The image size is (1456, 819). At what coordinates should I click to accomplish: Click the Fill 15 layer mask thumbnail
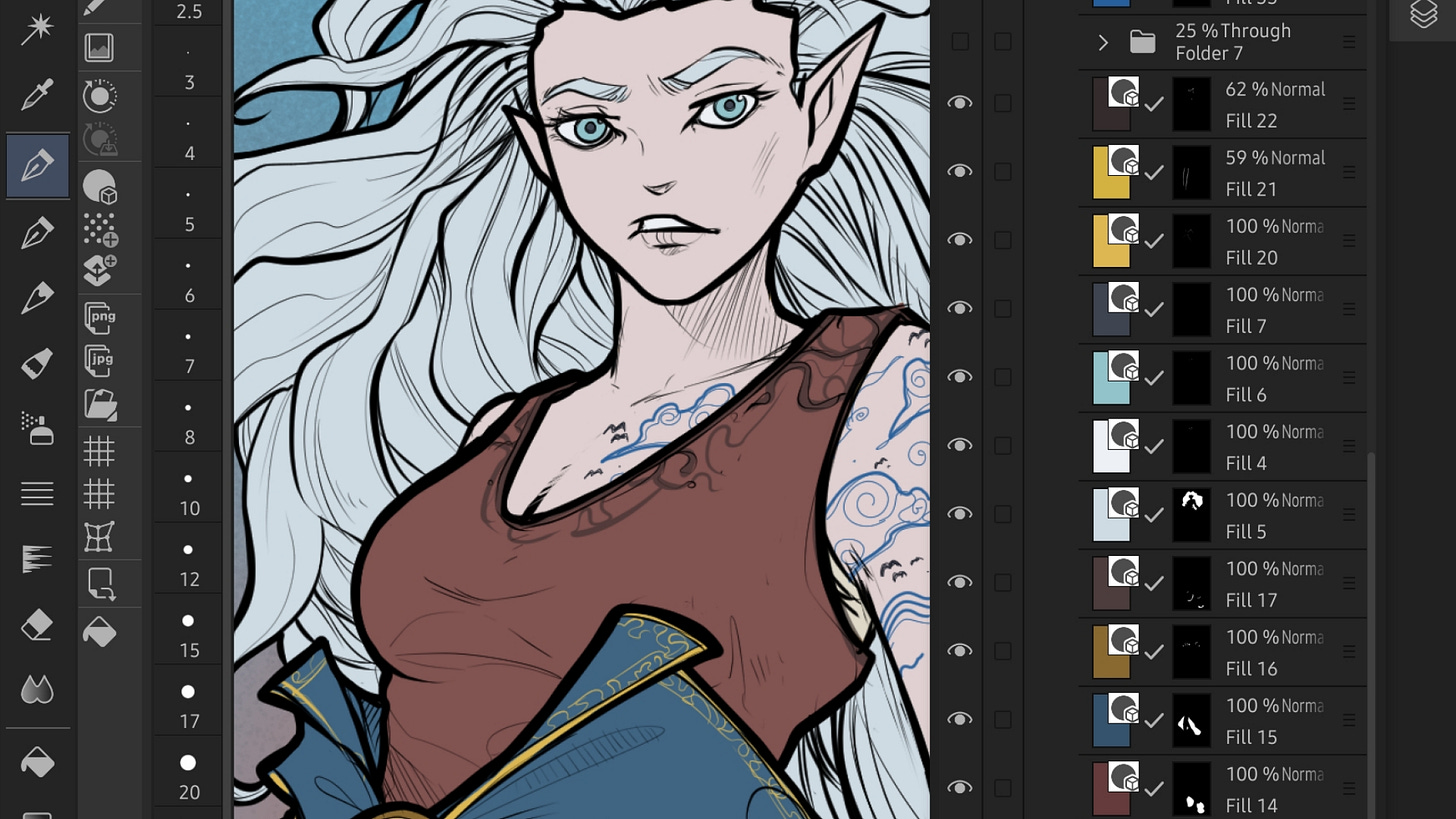click(x=1191, y=720)
